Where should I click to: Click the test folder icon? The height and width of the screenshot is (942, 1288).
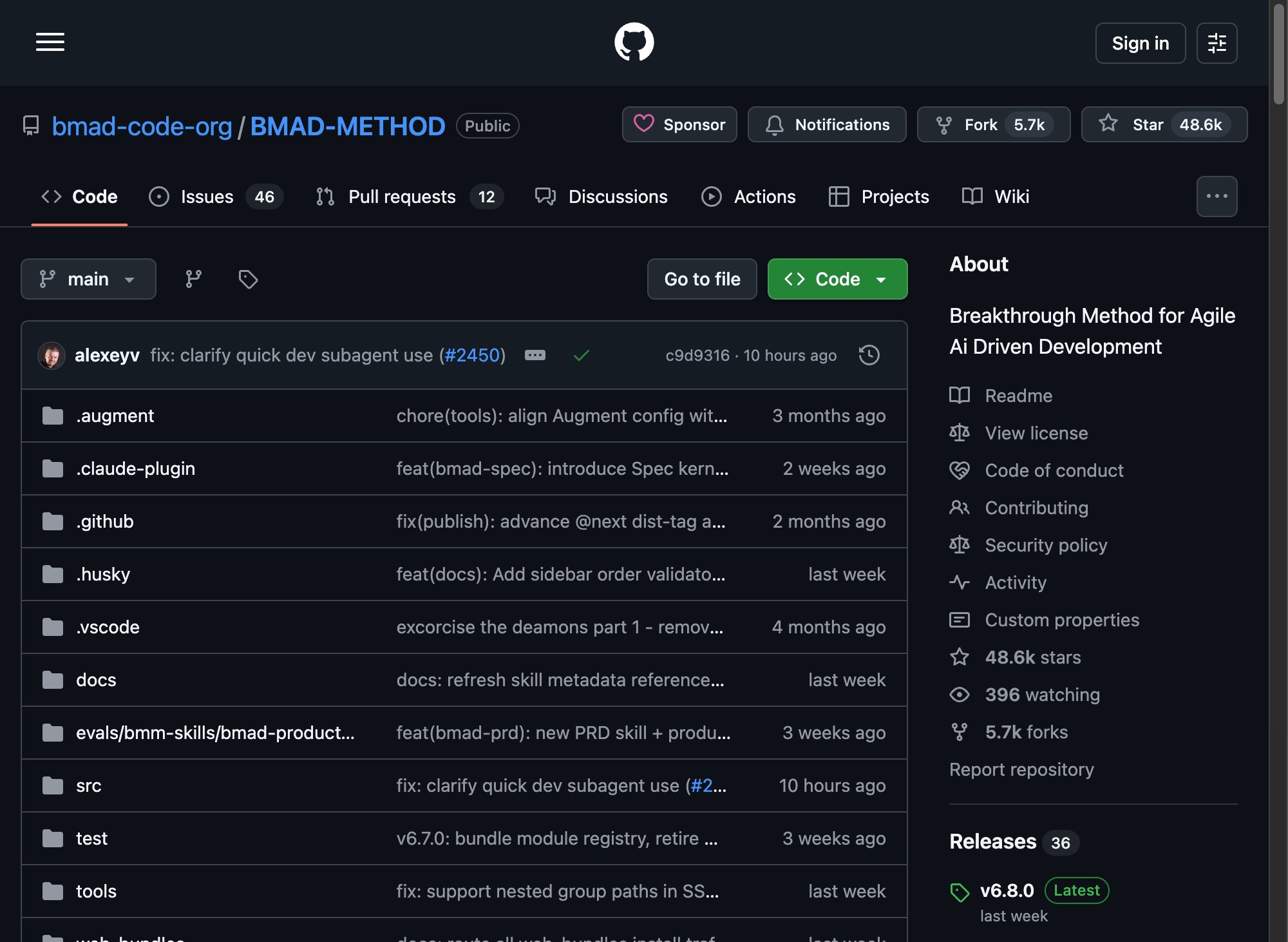coord(53,838)
